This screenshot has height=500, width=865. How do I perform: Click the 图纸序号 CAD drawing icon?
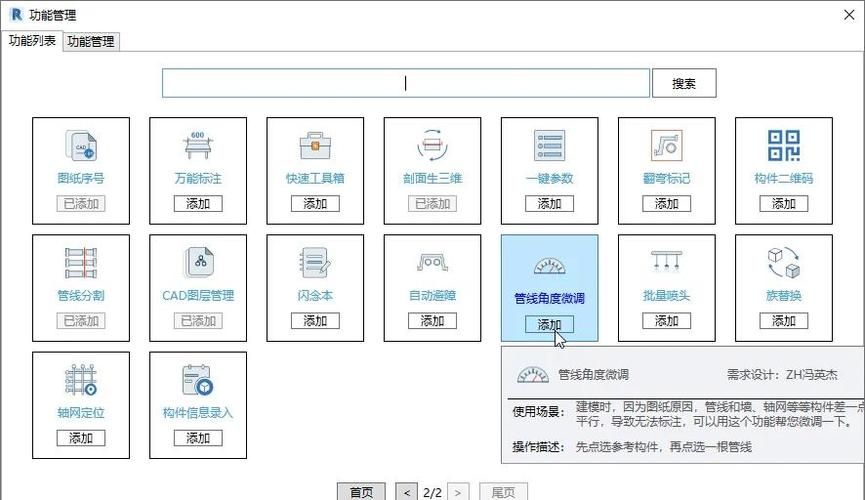80,146
